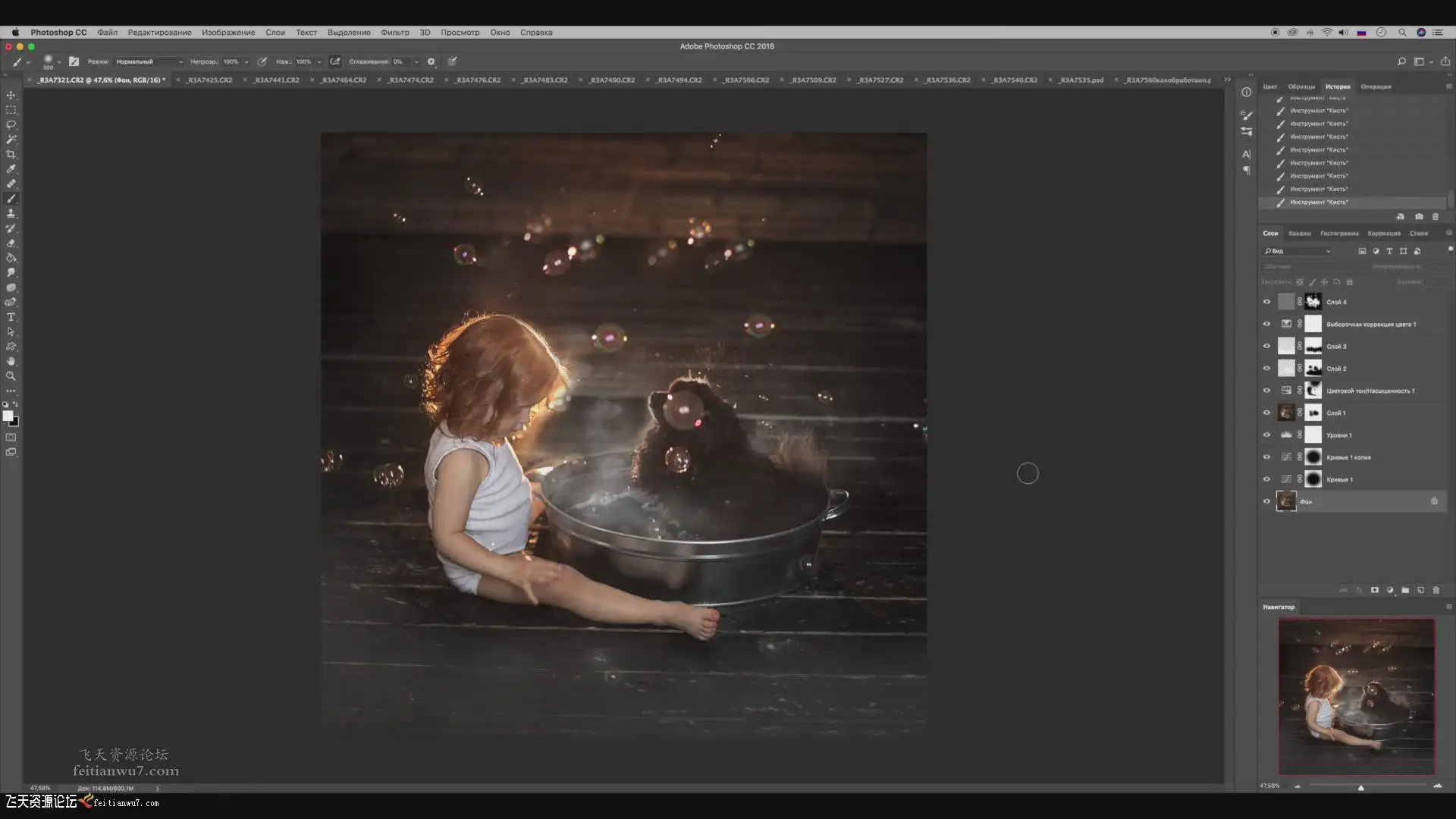The width and height of the screenshot is (1456, 819).
Task: Switch to document tab _R3A7425.CR2
Action: [x=209, y=80]
